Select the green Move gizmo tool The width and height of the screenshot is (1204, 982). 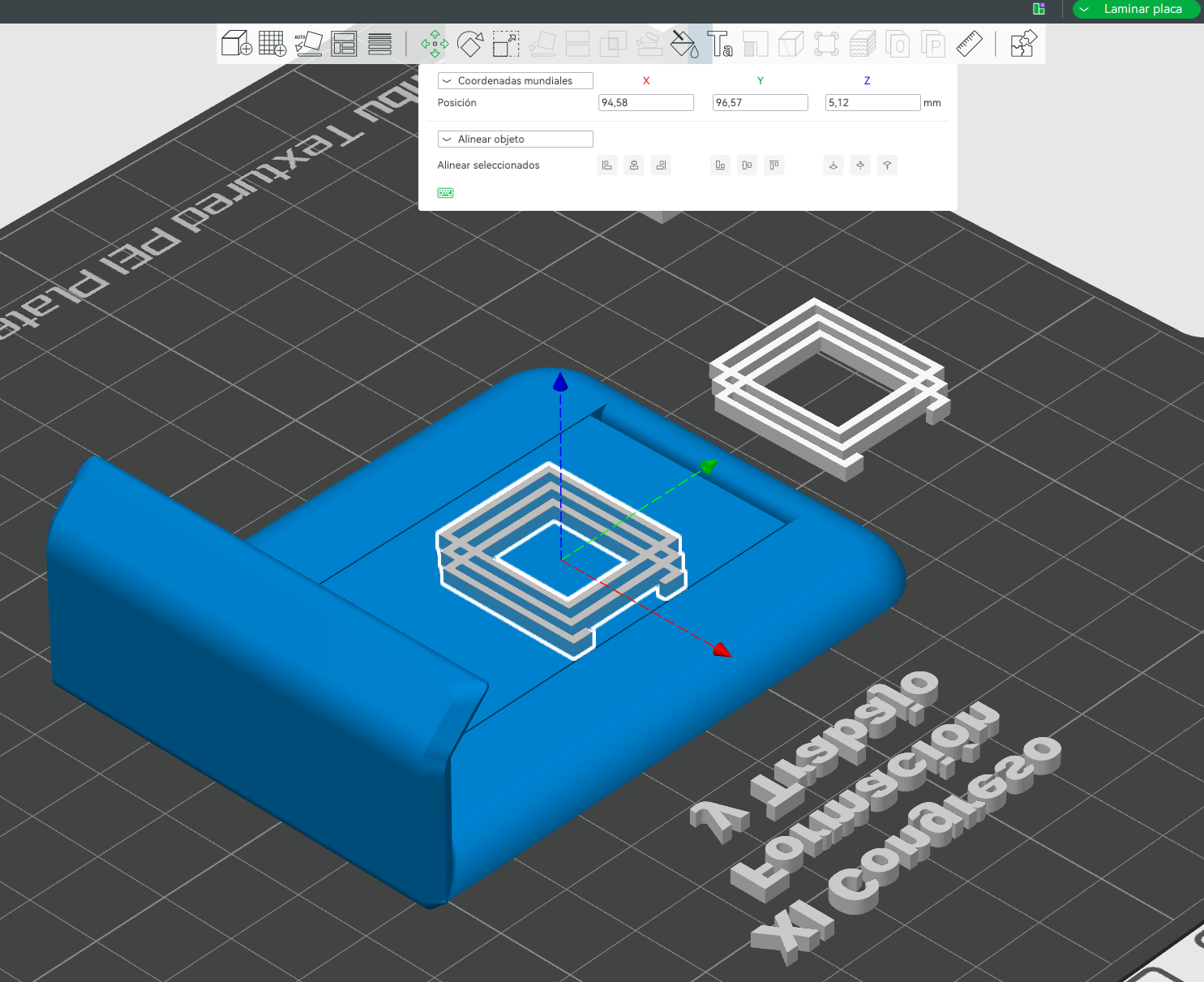coord(435,44)
